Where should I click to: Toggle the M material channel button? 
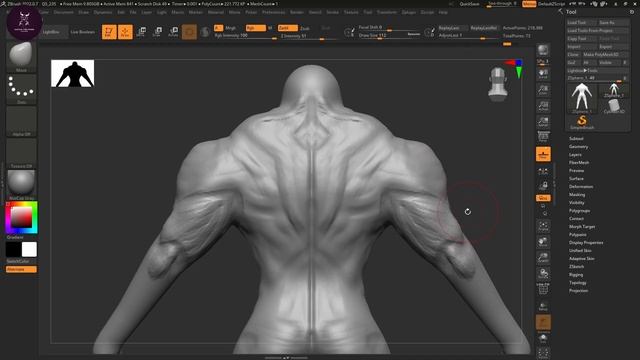270,28
